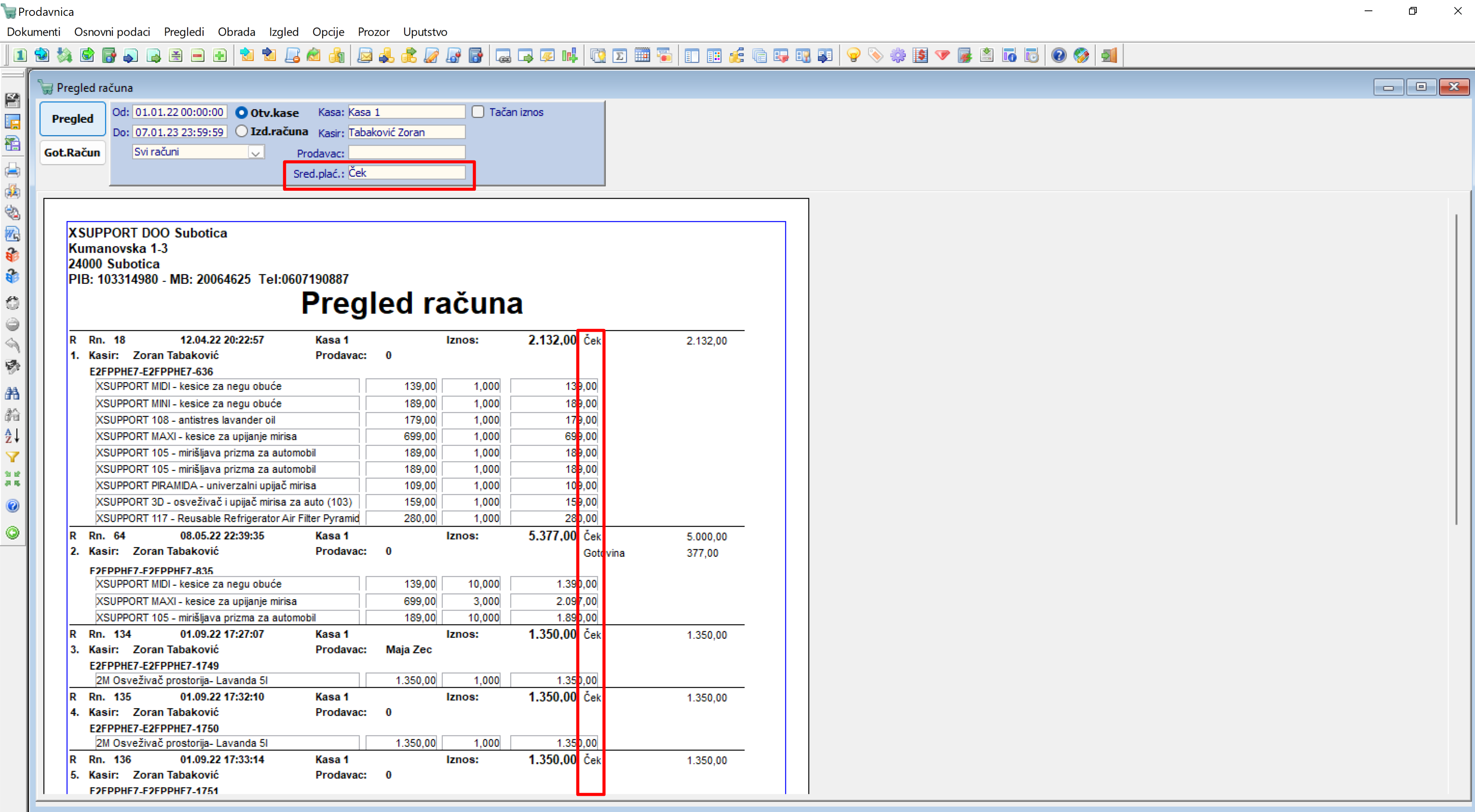Select the Izd.računa radio button

242,131
